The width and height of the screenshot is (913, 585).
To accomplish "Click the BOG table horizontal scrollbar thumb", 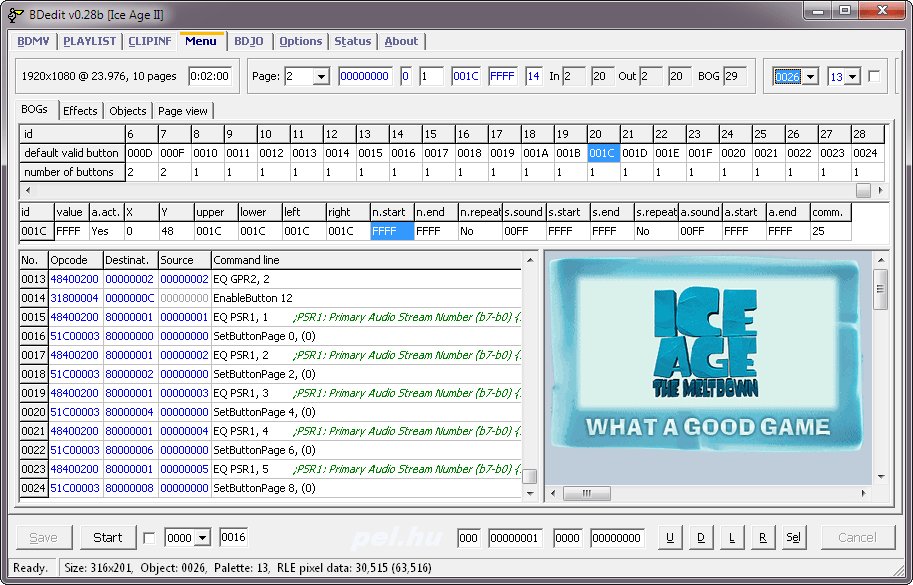I will point(863,190).
